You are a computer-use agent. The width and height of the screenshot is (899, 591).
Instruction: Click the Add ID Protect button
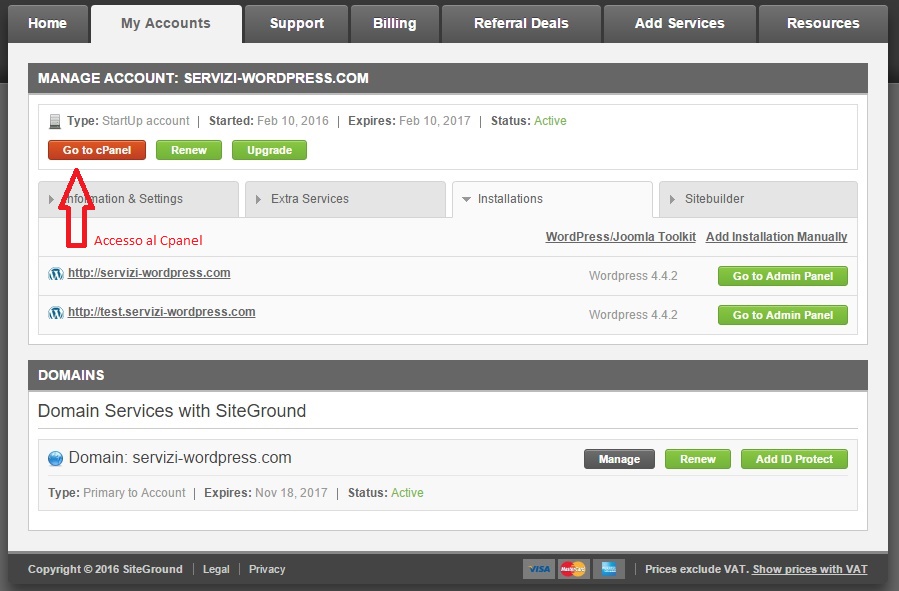click(x=794, y=459)
